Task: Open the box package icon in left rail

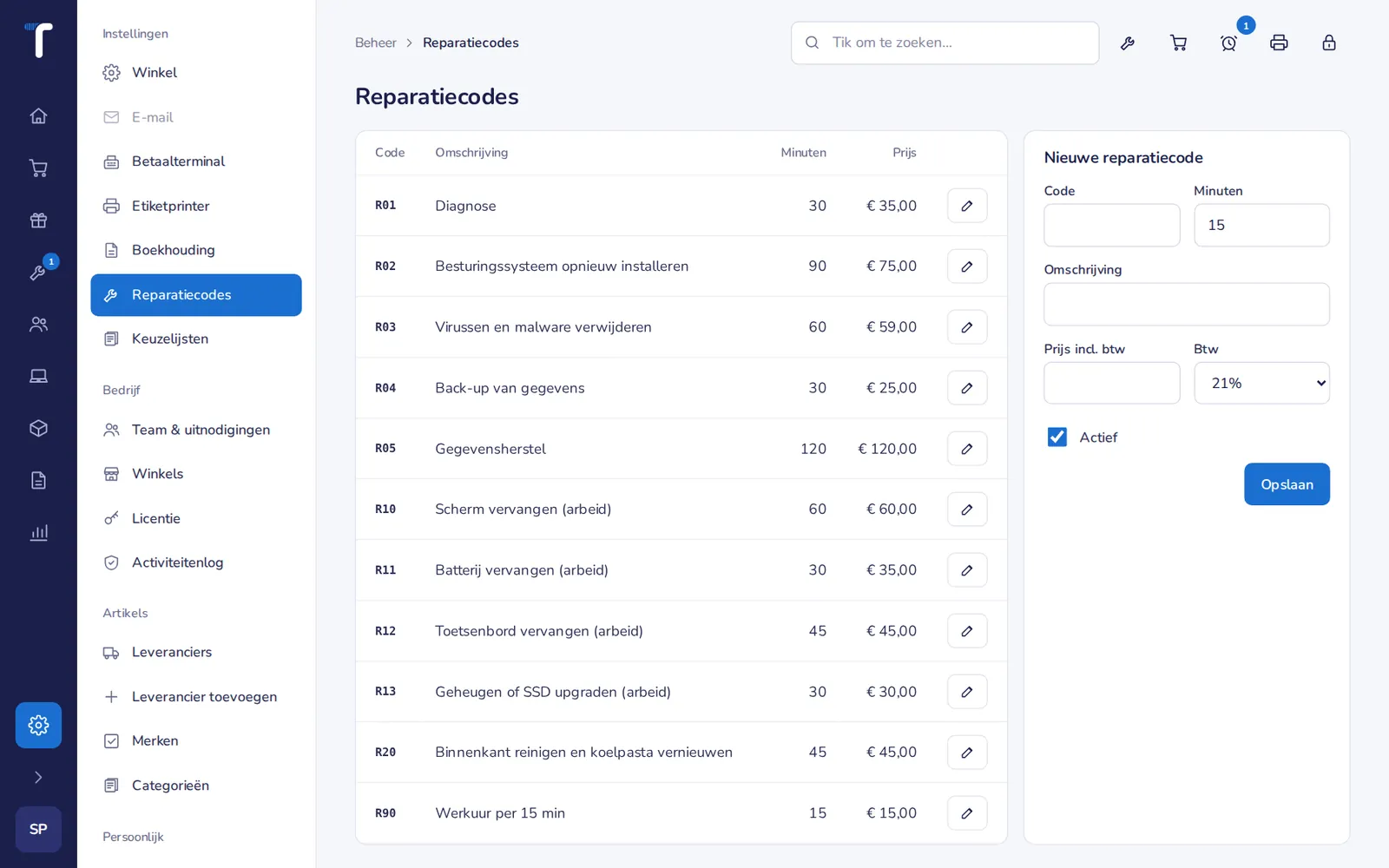Action: pos(38,429)
